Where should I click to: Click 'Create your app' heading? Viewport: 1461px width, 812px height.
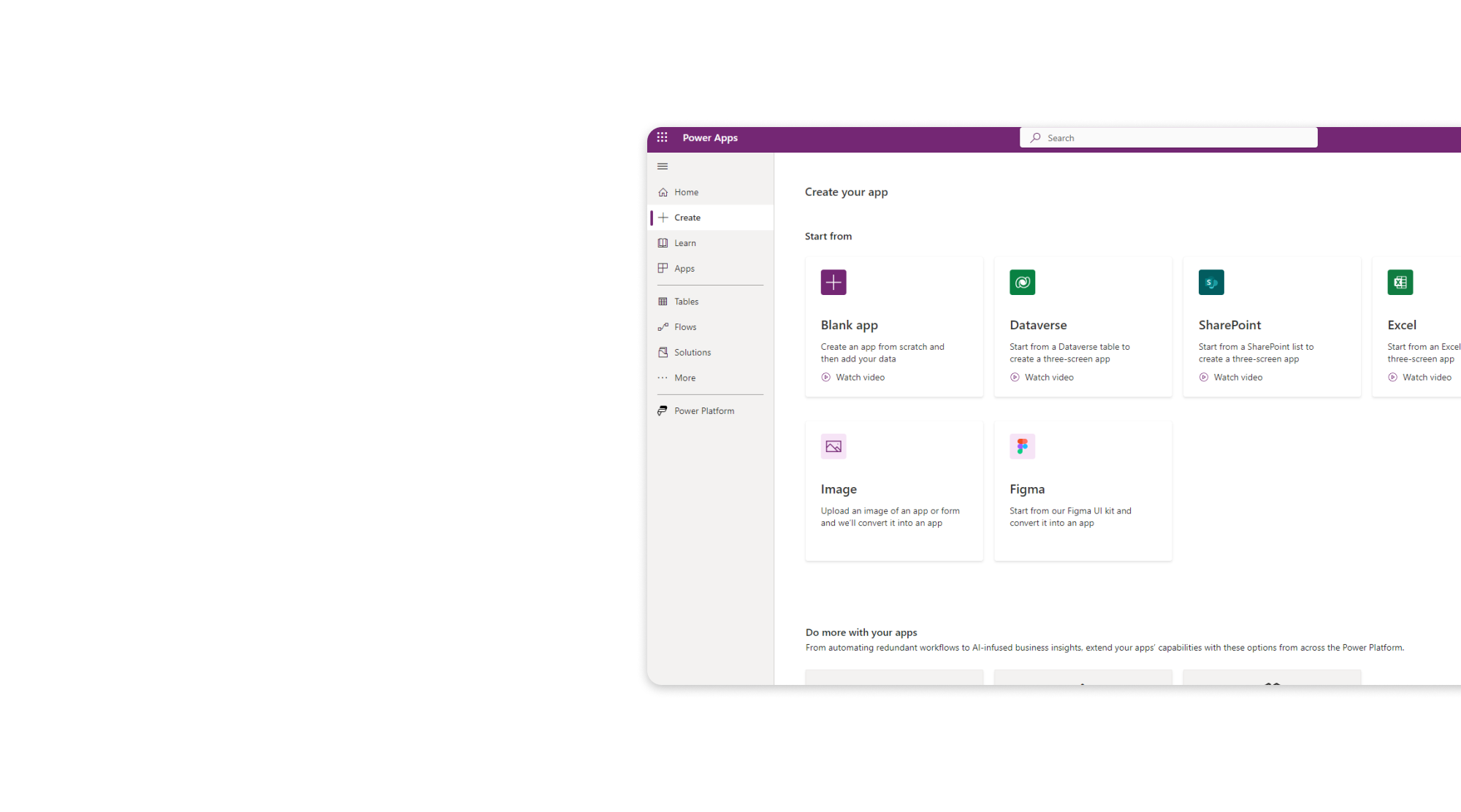tap(846, 192)
